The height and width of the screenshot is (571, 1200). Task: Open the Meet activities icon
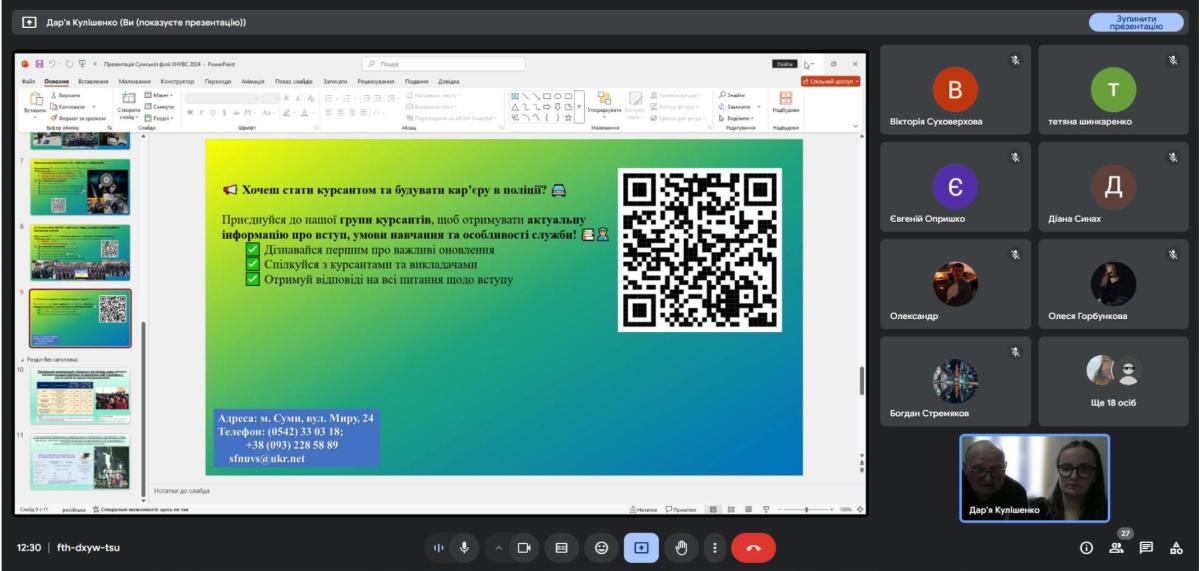tap(1176, 548)
